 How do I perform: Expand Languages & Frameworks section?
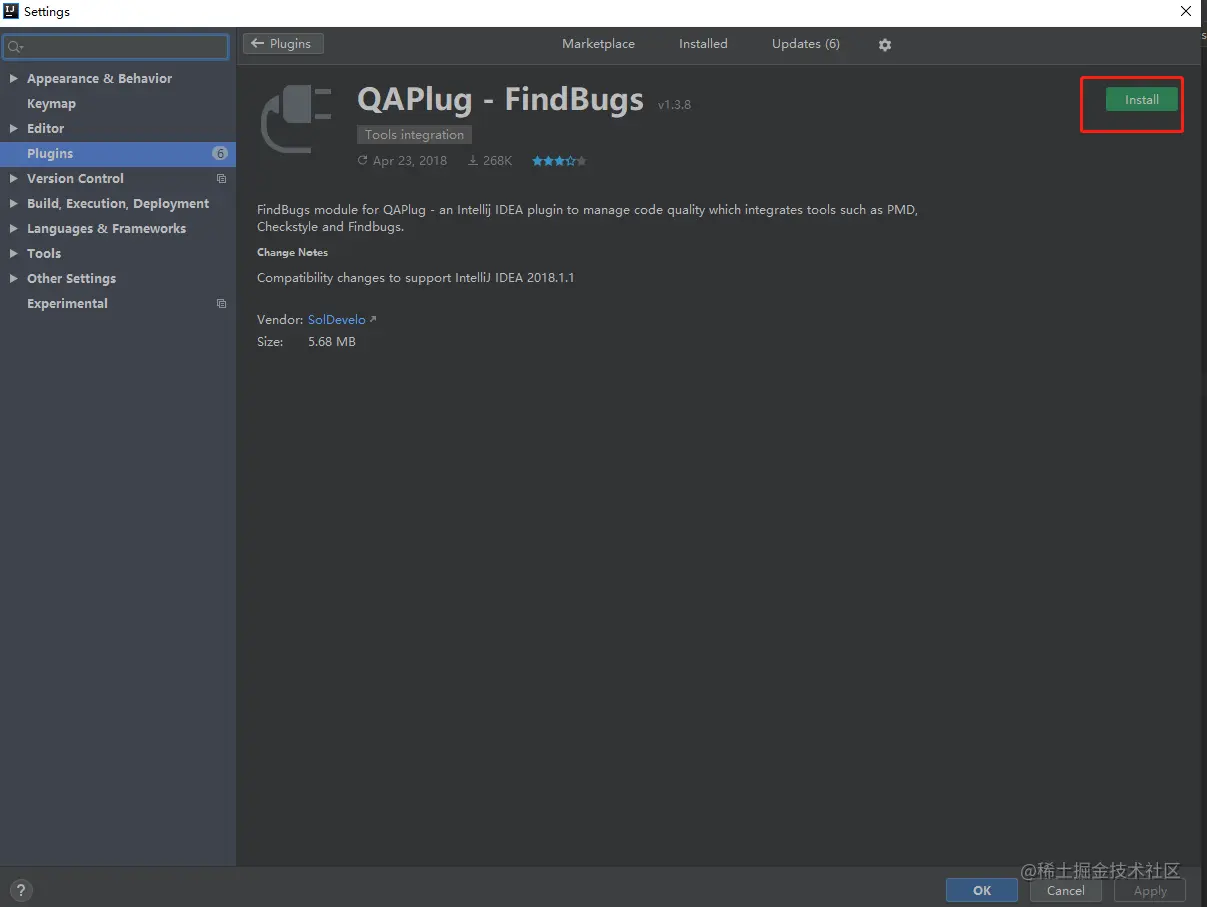click(13, 229)
